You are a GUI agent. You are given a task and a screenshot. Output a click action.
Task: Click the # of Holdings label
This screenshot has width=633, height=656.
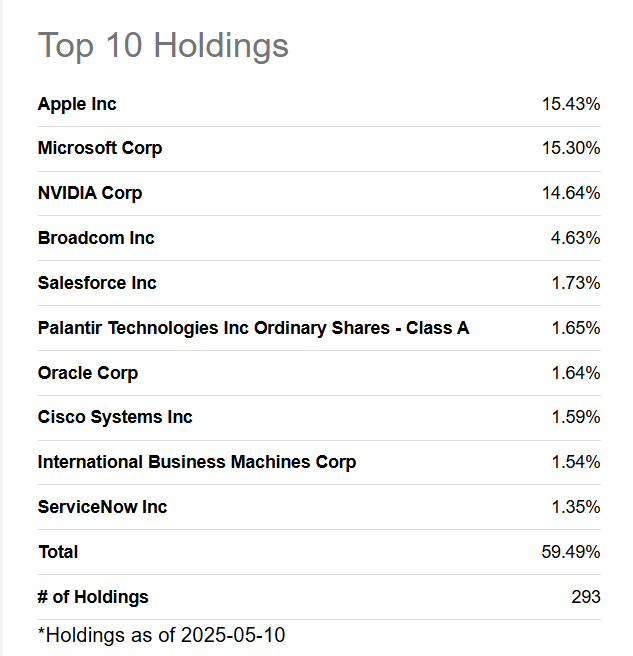pos(93,597)
